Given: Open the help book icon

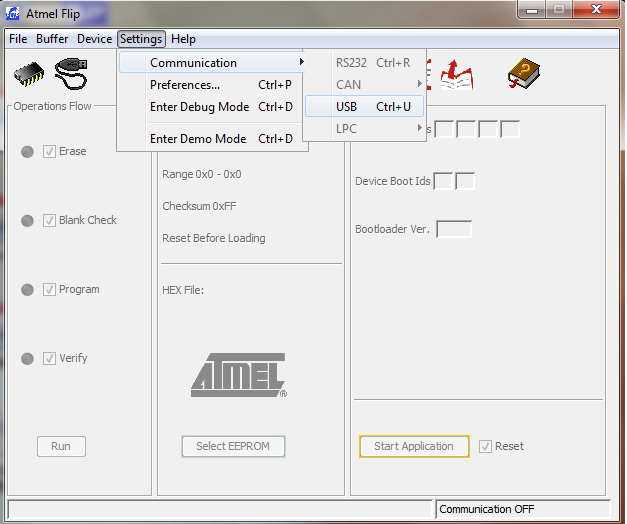Looking at the screenshot, I should 524,74.
